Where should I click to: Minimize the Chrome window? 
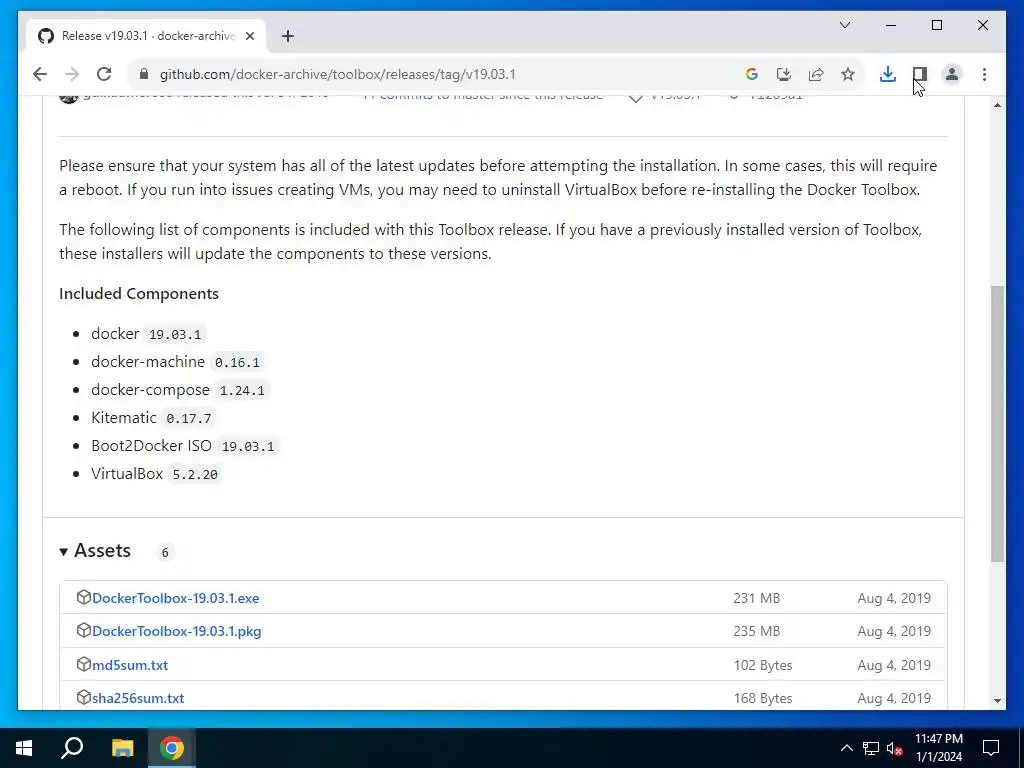tap(891, 25)
